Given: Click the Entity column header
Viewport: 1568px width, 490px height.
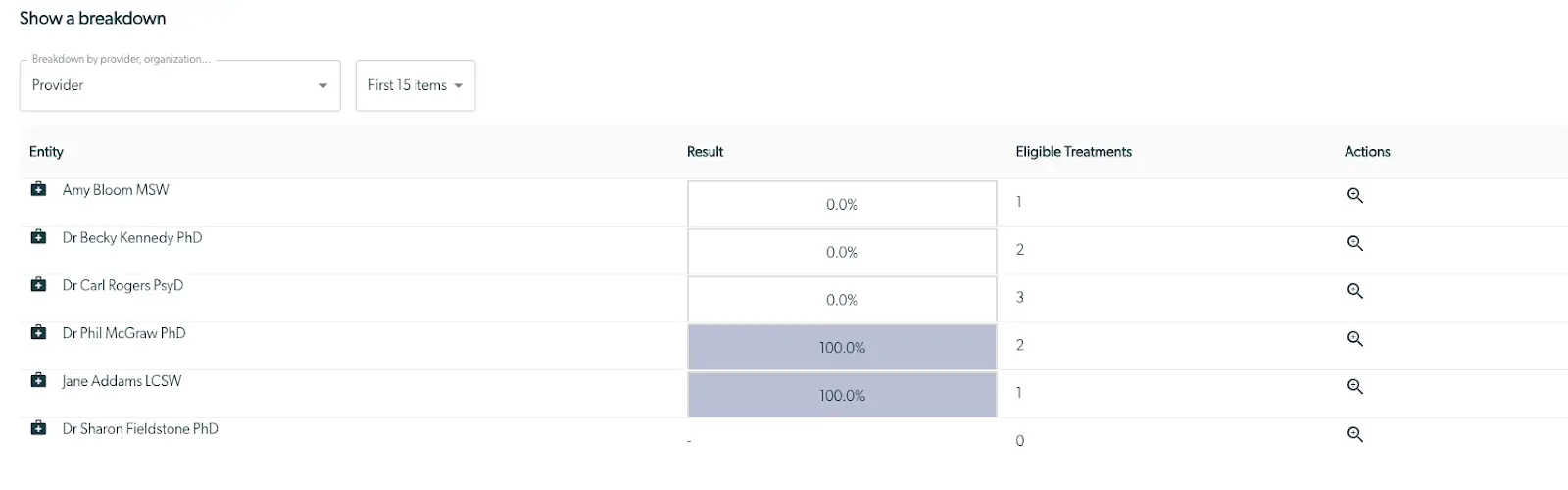Looking at the screenshot, I should coord(46,152).
